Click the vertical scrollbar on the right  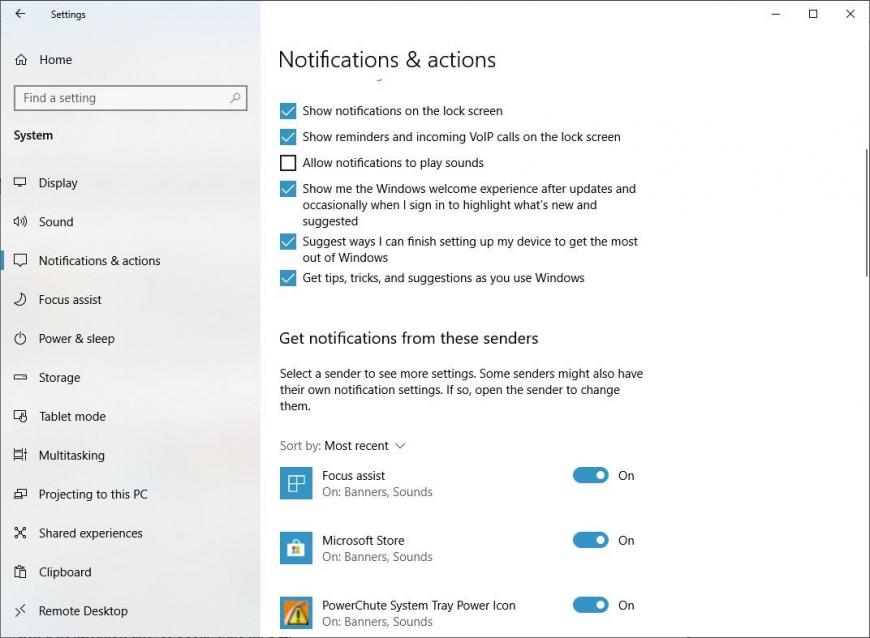click(866, 212)
